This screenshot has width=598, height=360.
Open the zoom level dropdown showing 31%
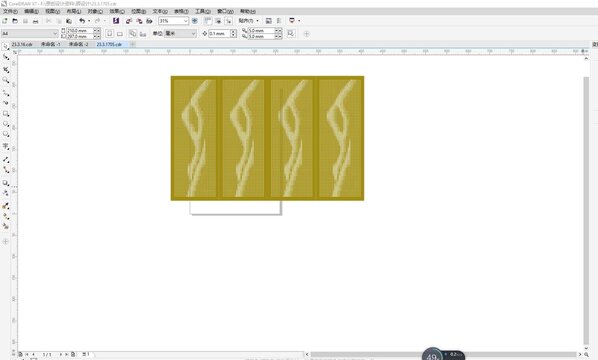coord(174,21)
